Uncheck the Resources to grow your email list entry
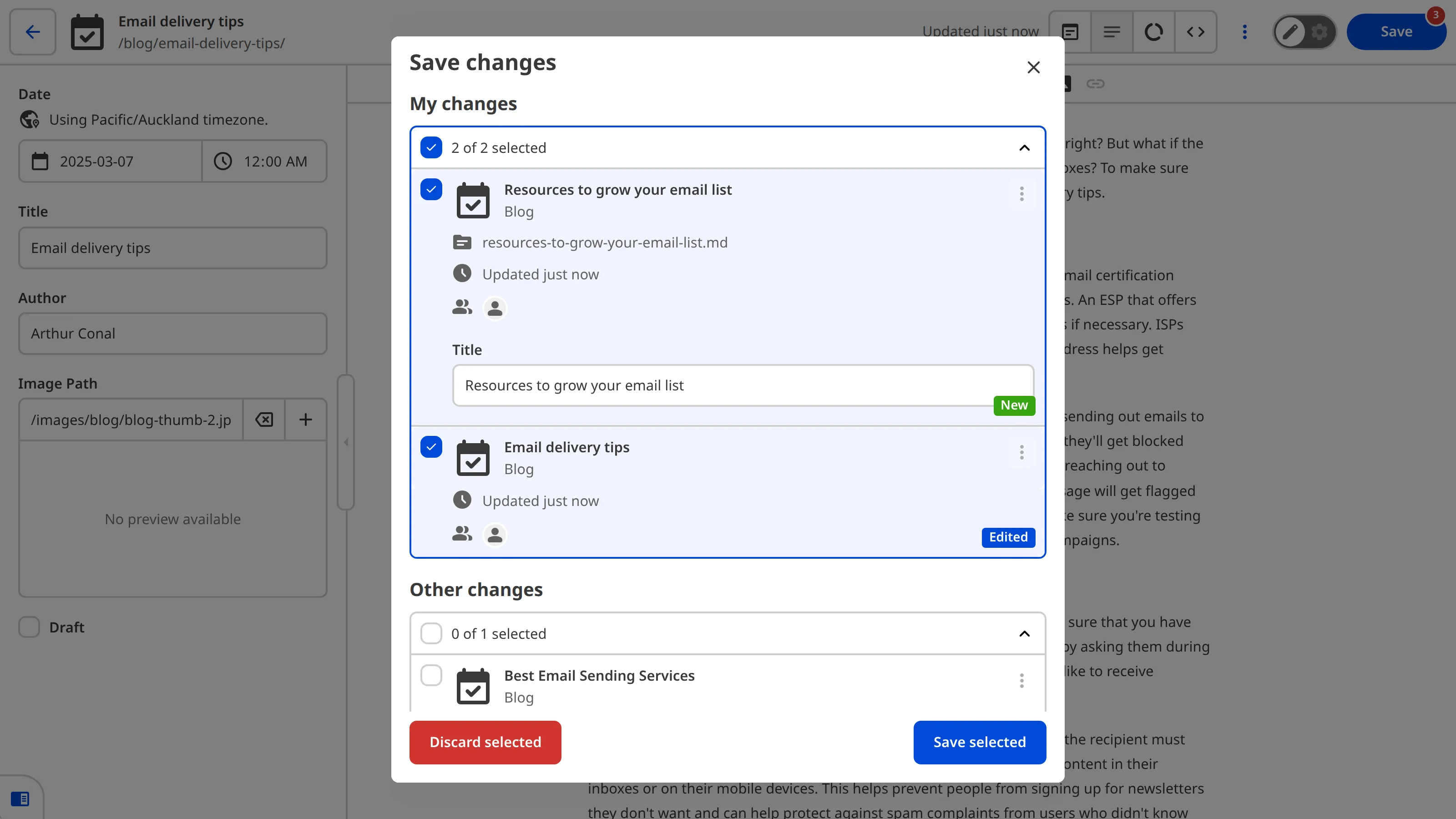The width and height of the screenshot is (1456, 819). tap(431, 189)
